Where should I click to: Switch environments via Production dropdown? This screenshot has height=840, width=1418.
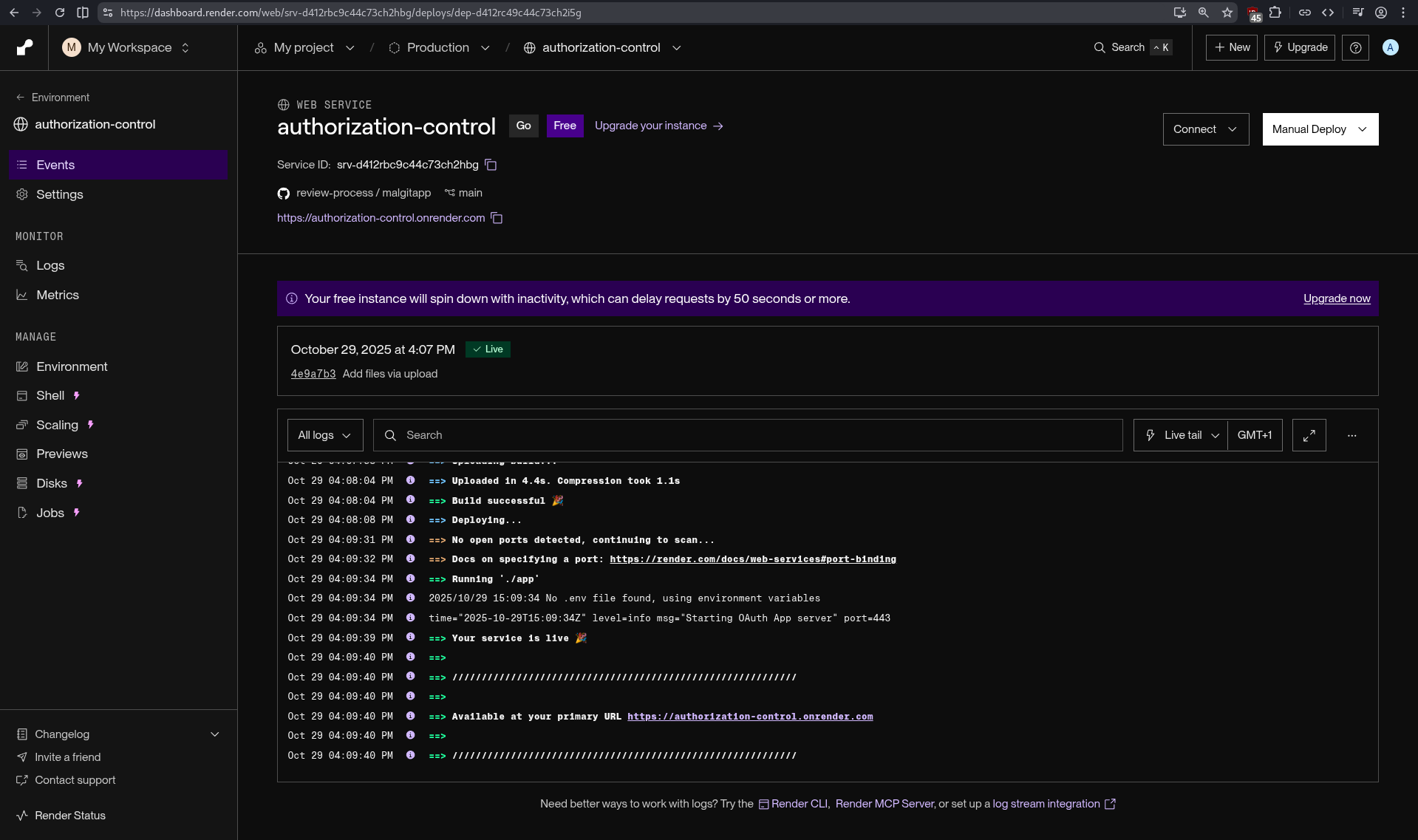tap(485, 47)
